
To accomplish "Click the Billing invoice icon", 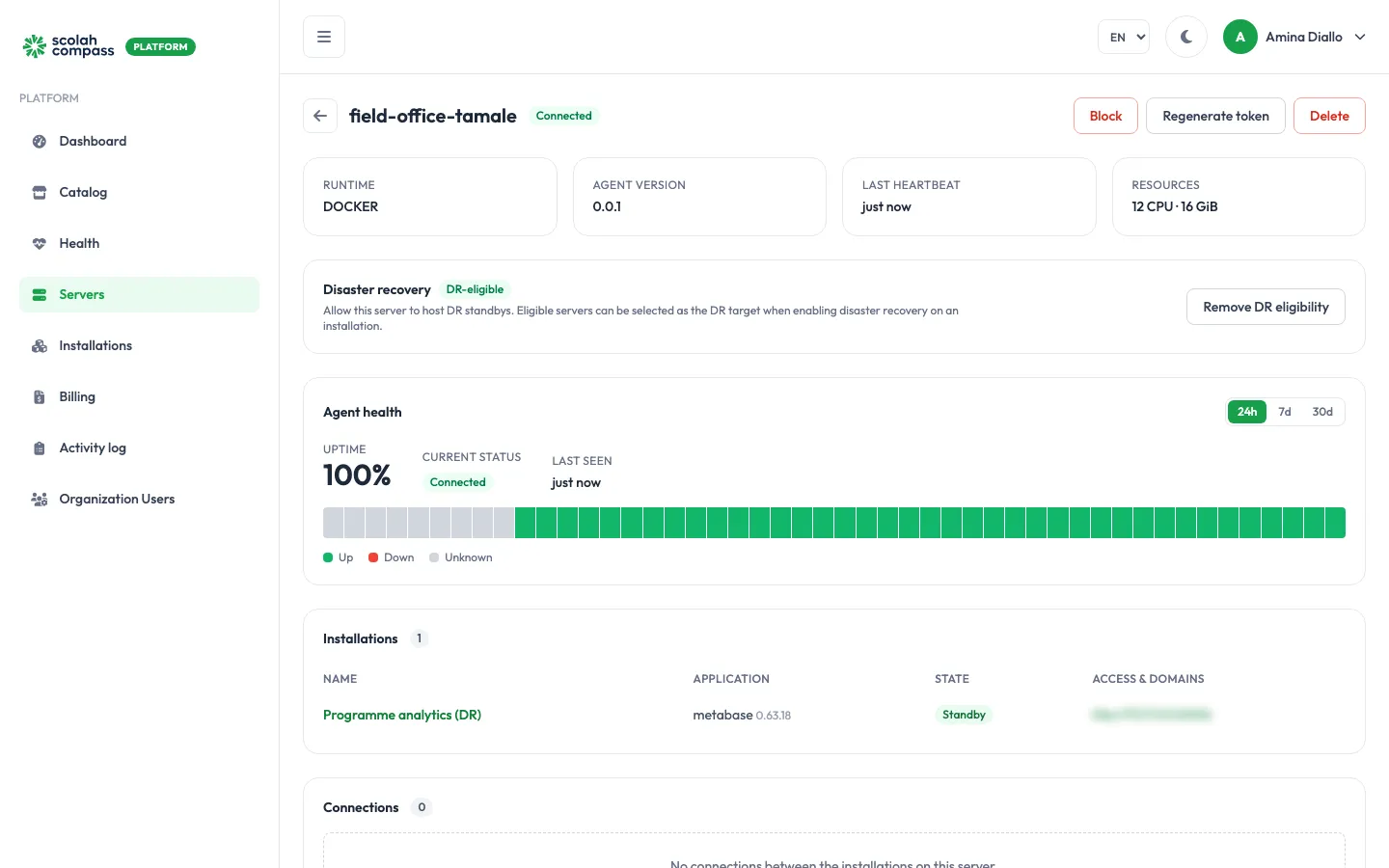I will pyautogui.click(x=40, y=396).
